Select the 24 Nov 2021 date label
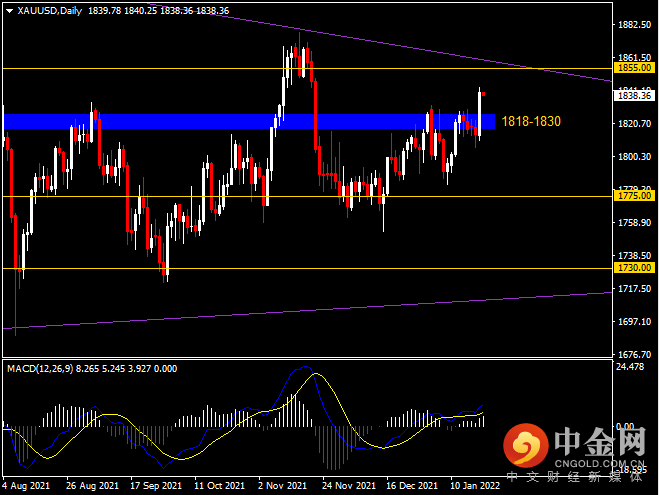 (349, 486)
